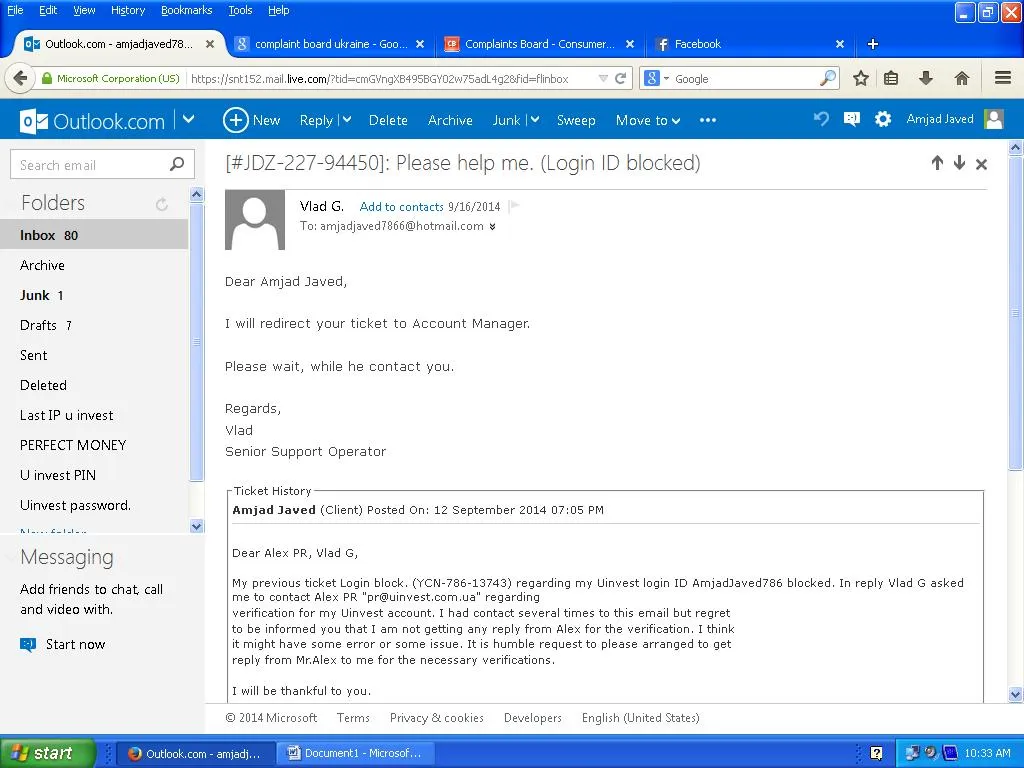Open more commands ellipsis in toolbar

pos(708,120)
